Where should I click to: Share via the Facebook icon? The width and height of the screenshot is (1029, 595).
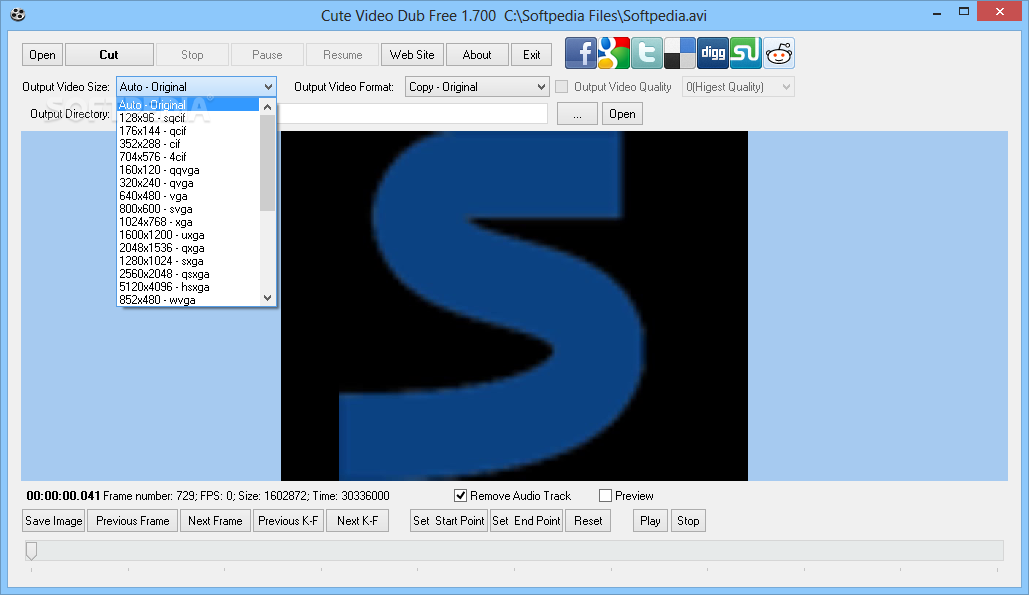(x=581, y=53)
